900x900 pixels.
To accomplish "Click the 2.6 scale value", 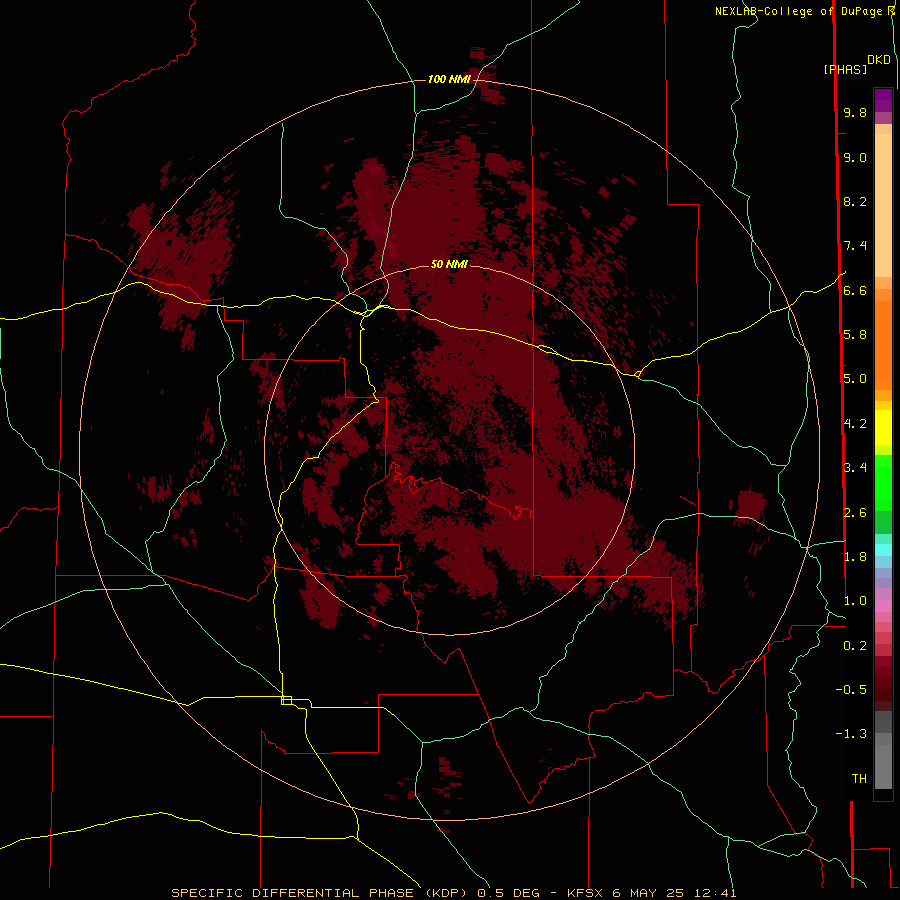I will [x=855, y=513].
